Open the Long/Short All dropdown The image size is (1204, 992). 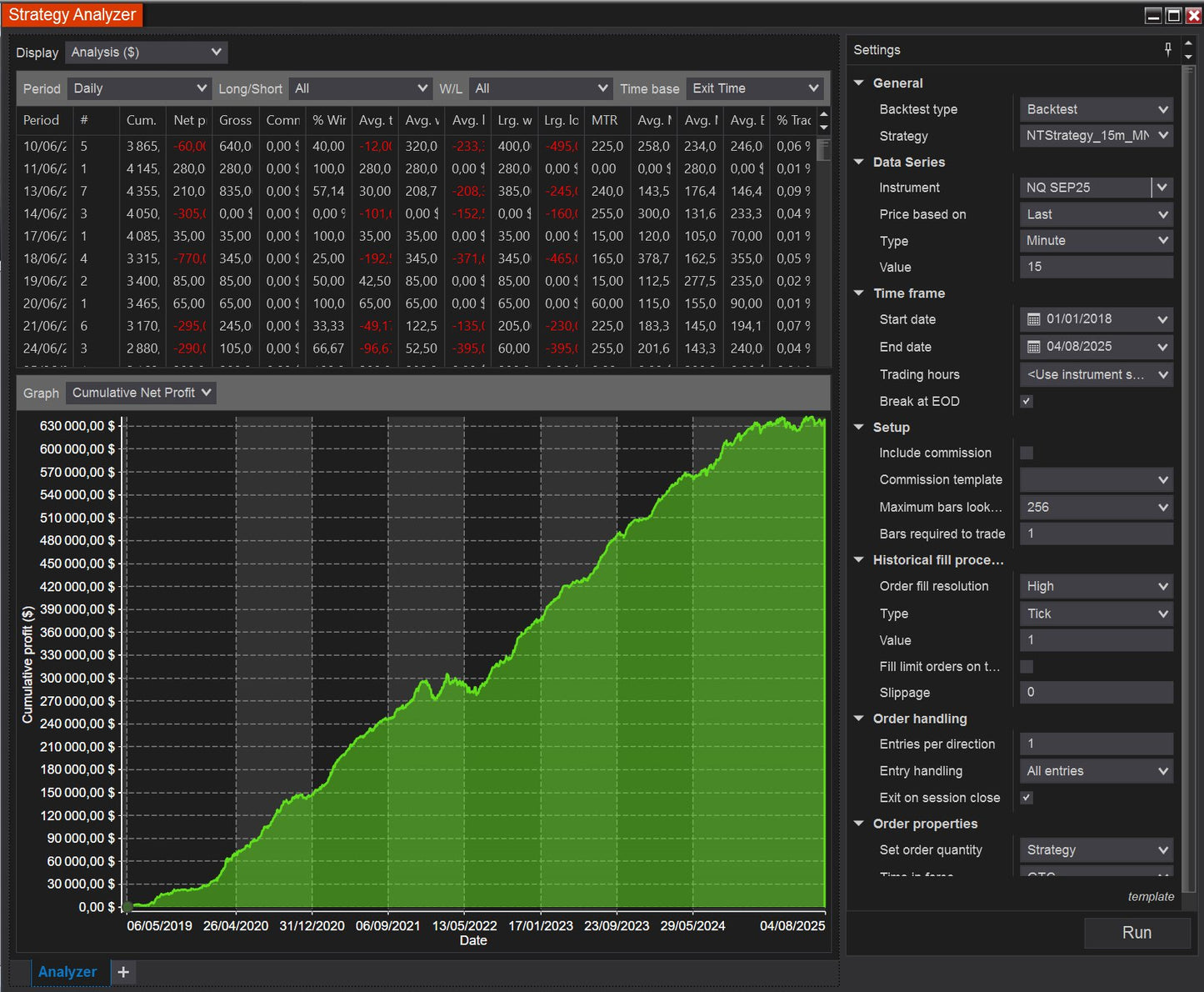tap(360, 88)
